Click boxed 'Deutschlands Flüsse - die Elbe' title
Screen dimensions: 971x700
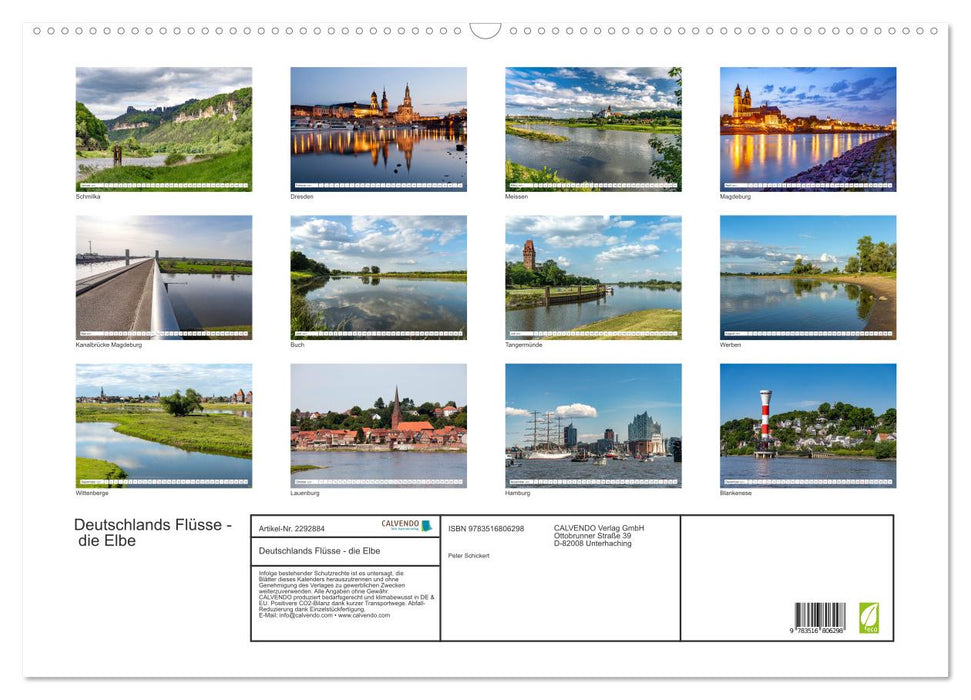click(x=320, y=551)
